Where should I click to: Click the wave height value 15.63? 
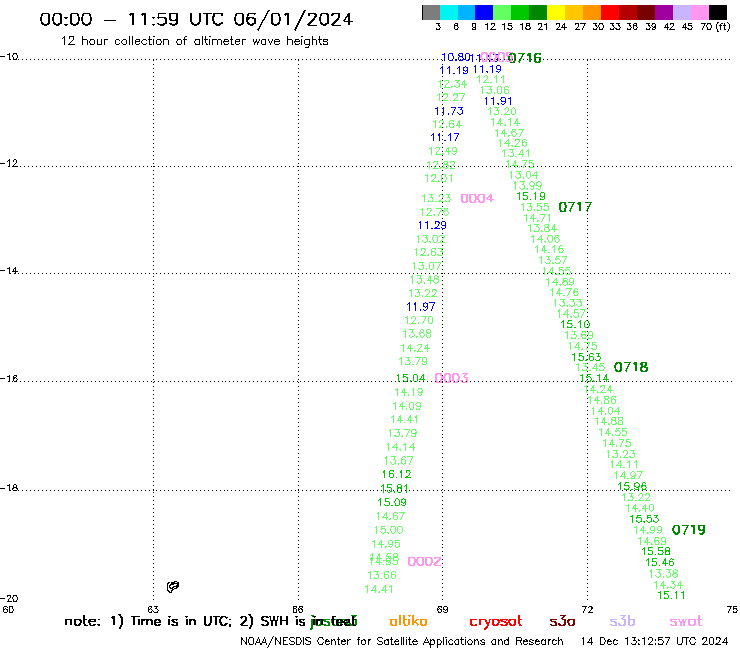click(x=586, y=357)
